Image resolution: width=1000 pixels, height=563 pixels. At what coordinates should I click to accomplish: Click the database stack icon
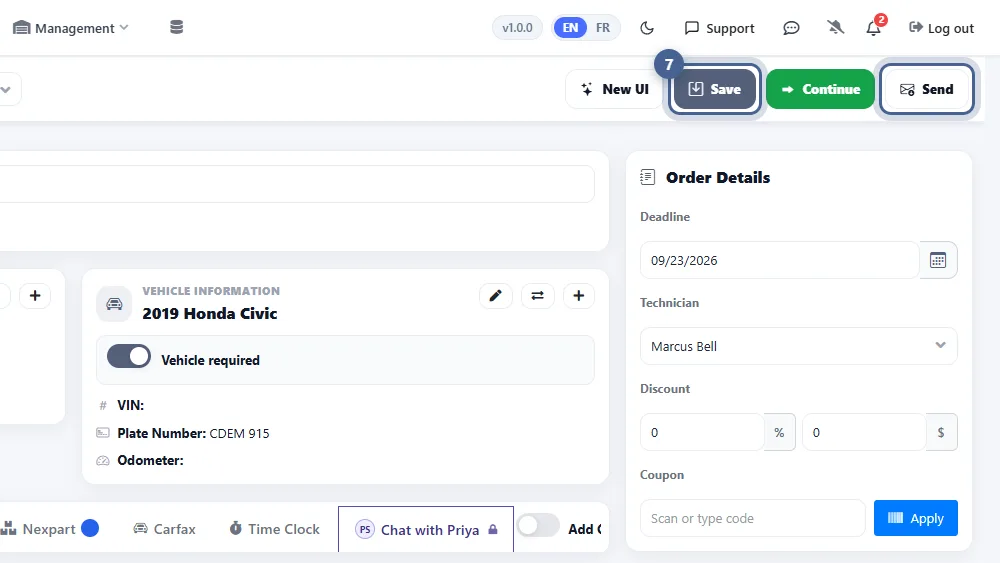point(177,27)
